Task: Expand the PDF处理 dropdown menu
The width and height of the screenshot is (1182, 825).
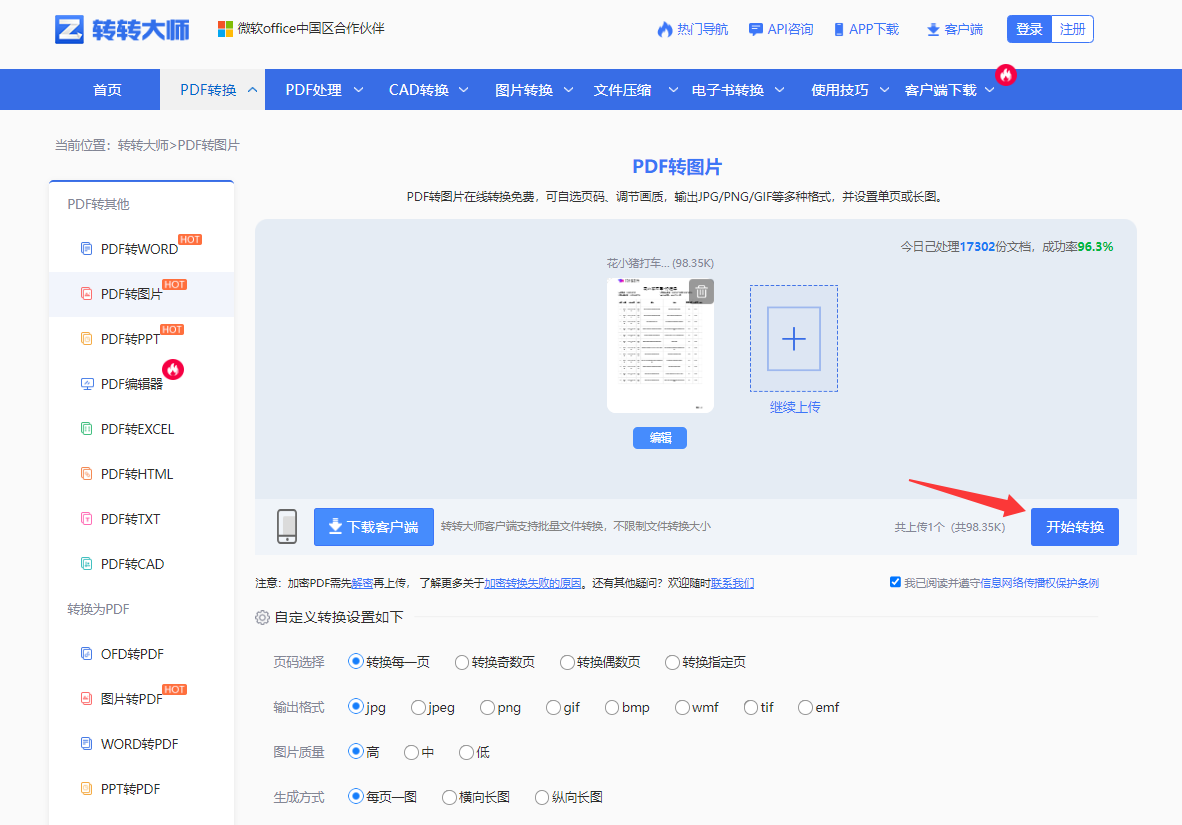Action: pyautogui.click(x=359, y=90)
